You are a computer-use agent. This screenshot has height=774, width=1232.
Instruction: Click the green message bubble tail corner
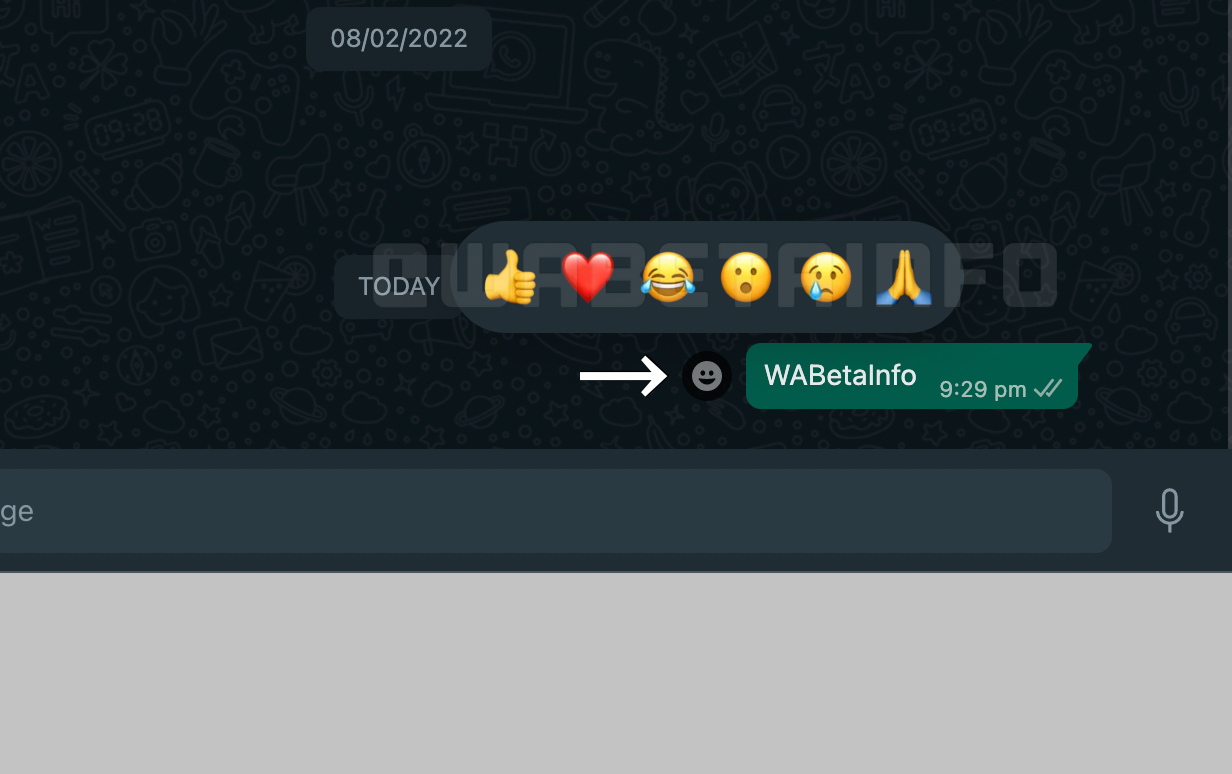tap(1083, 350)
